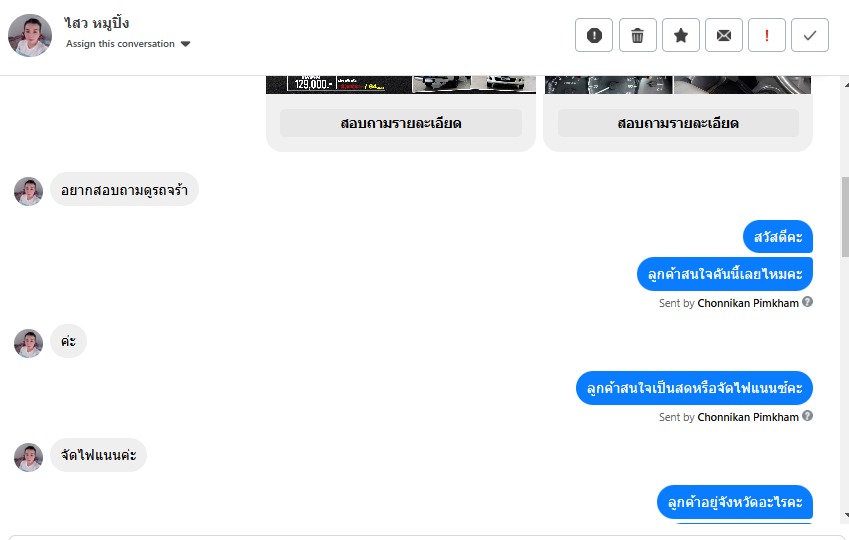Star this conversation to follow up

pyautogui.click(x=681, y=35)
